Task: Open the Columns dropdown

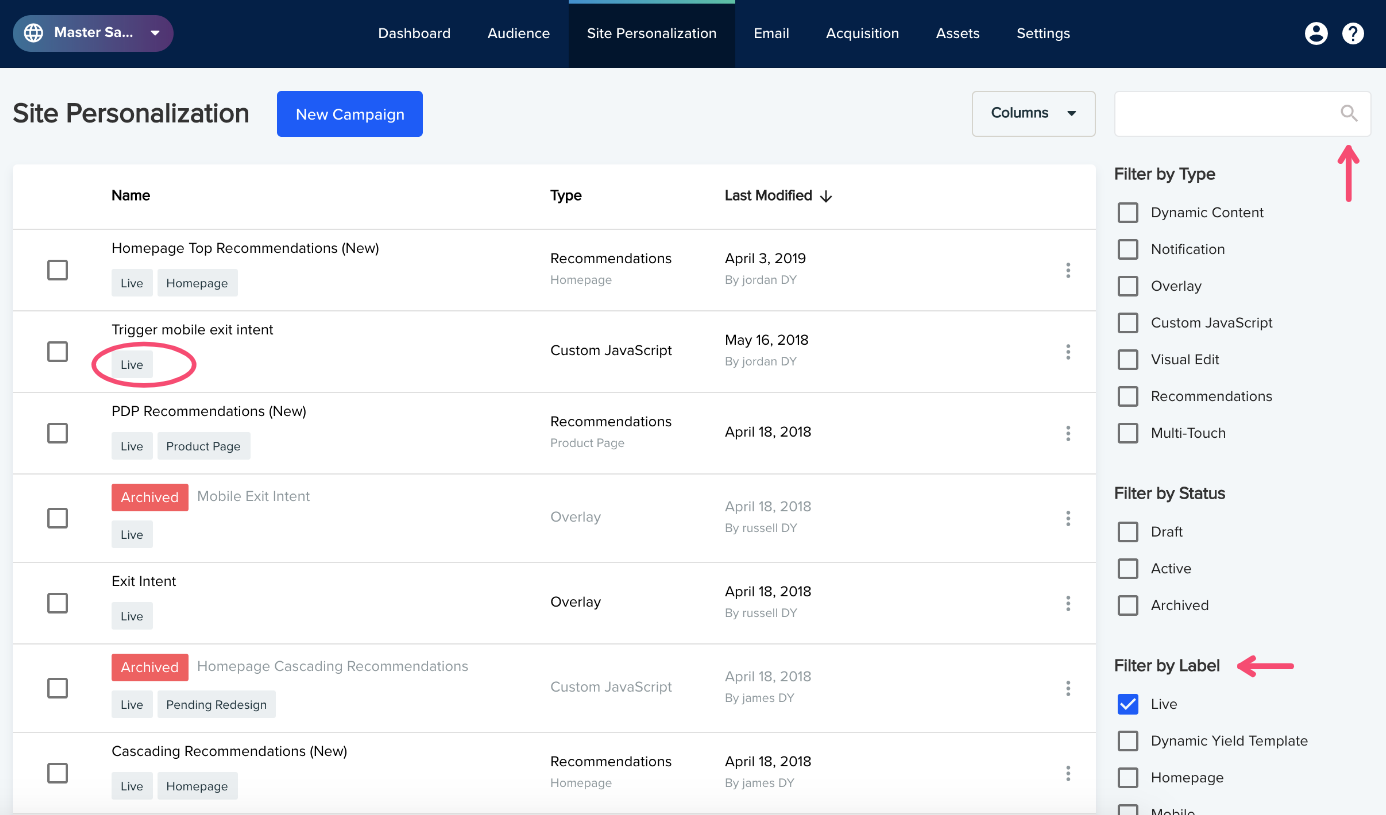Action: pyautogui.click(x=1033, y=114)
